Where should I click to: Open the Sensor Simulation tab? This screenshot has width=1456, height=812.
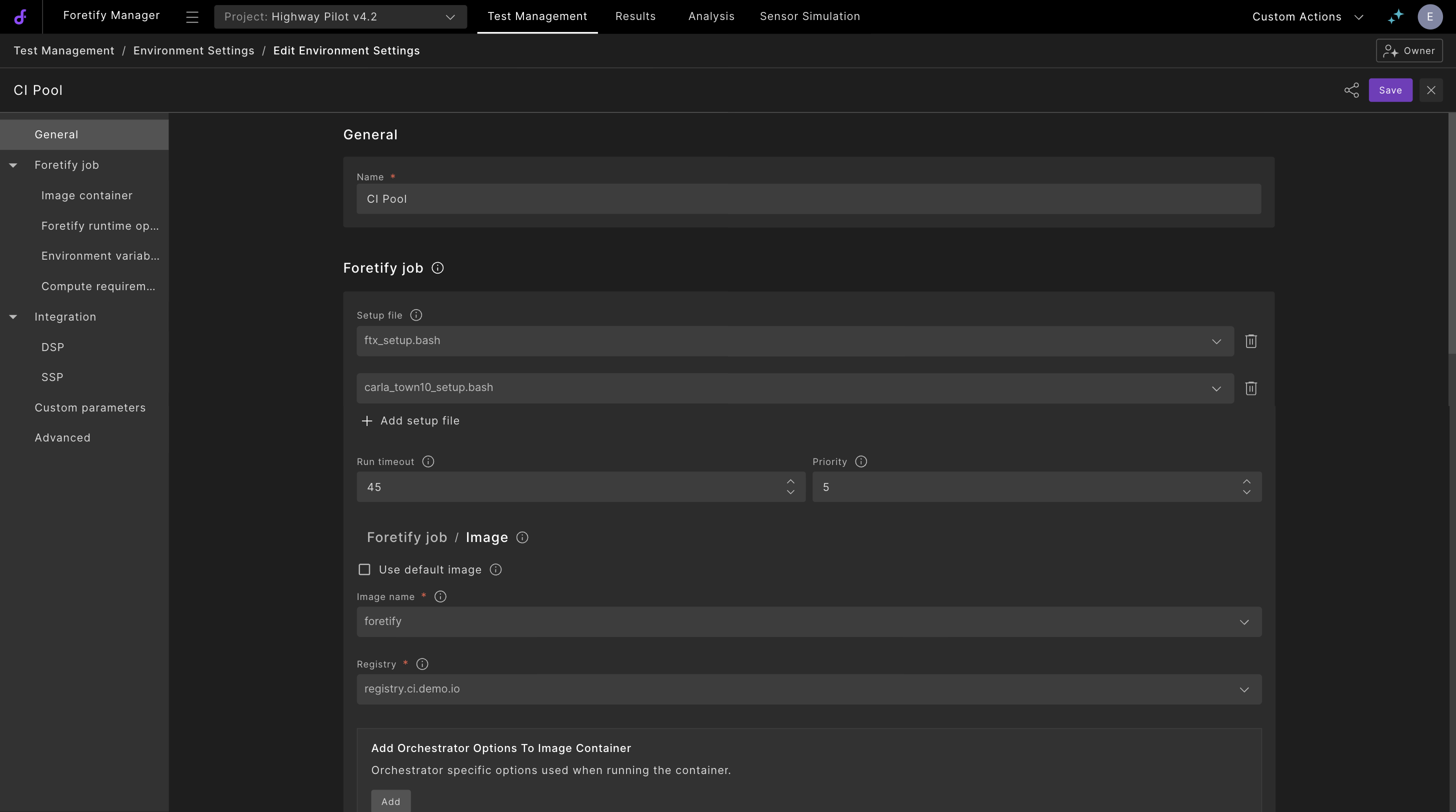[x=809, y=16]
